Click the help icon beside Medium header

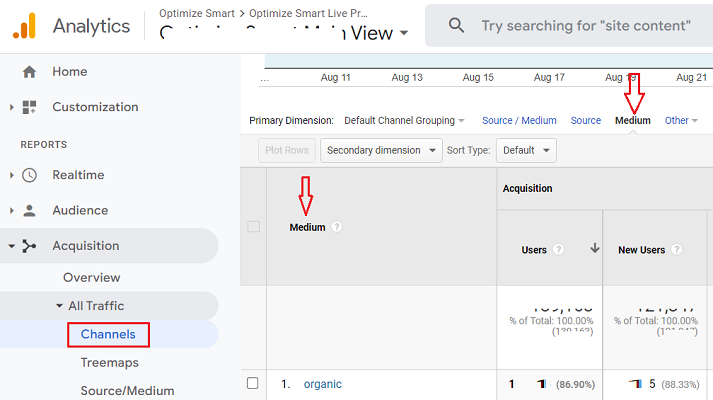[337, 227]
